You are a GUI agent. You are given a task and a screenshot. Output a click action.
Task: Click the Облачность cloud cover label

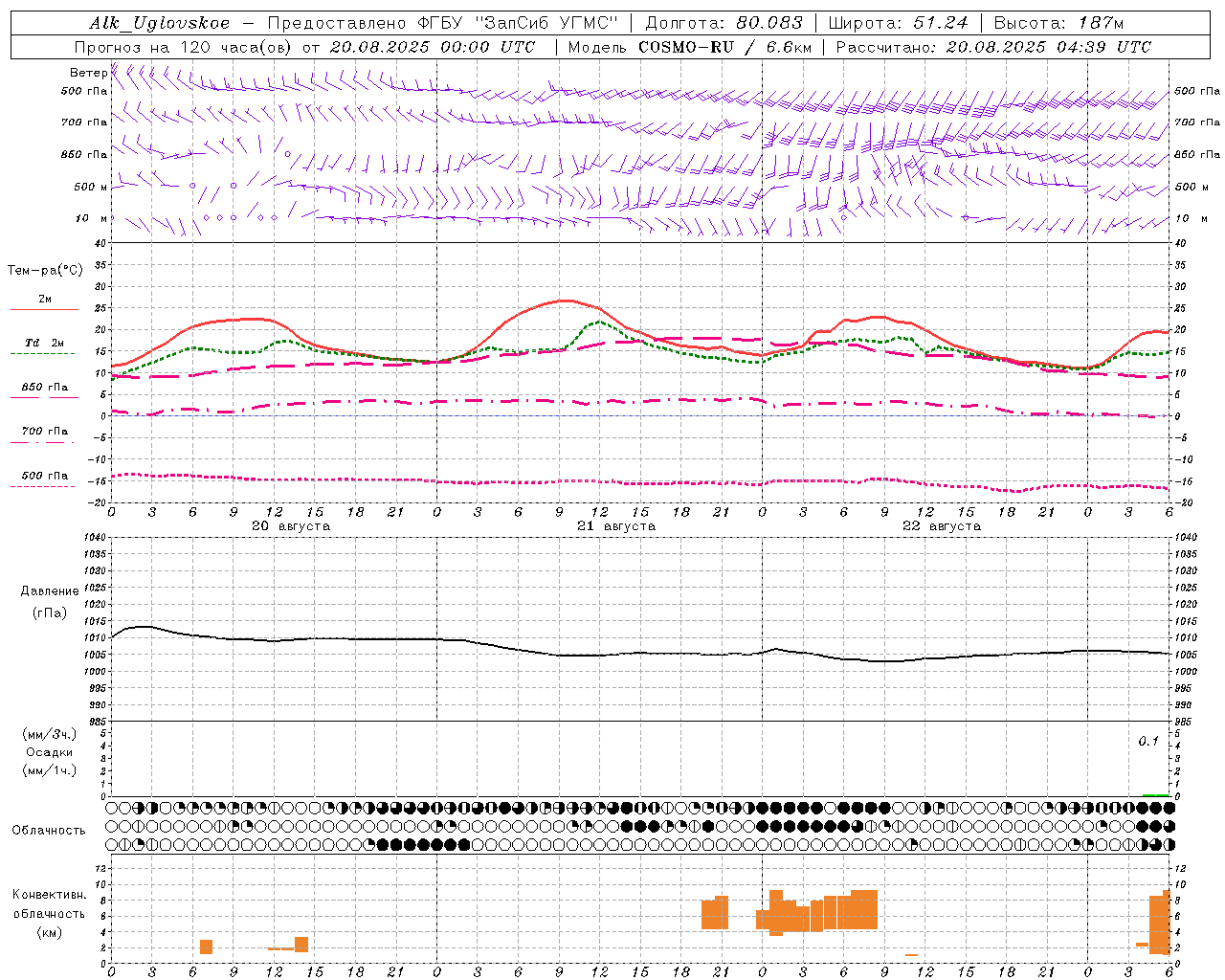point(49,831)
